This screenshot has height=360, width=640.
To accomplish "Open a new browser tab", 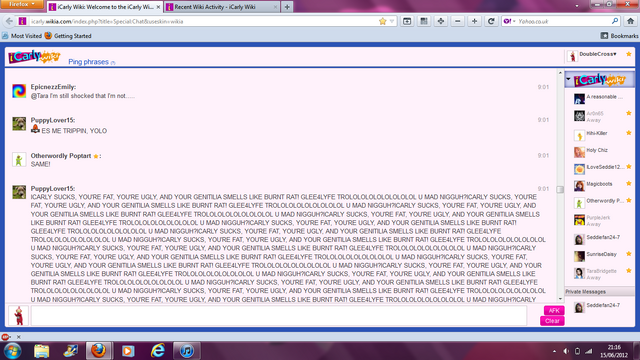I will (x=287, y=7).
